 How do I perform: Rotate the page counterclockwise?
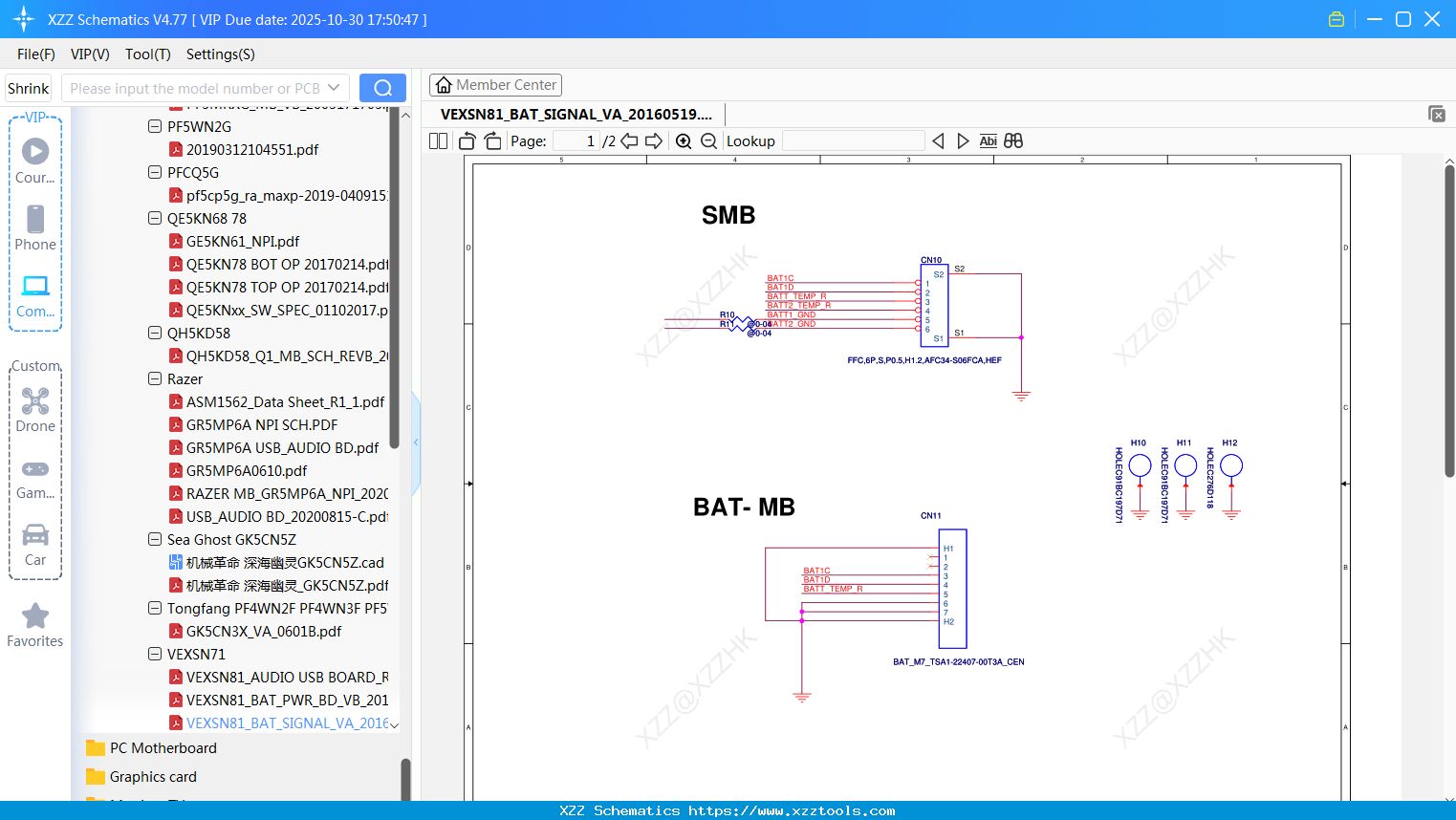467,141
